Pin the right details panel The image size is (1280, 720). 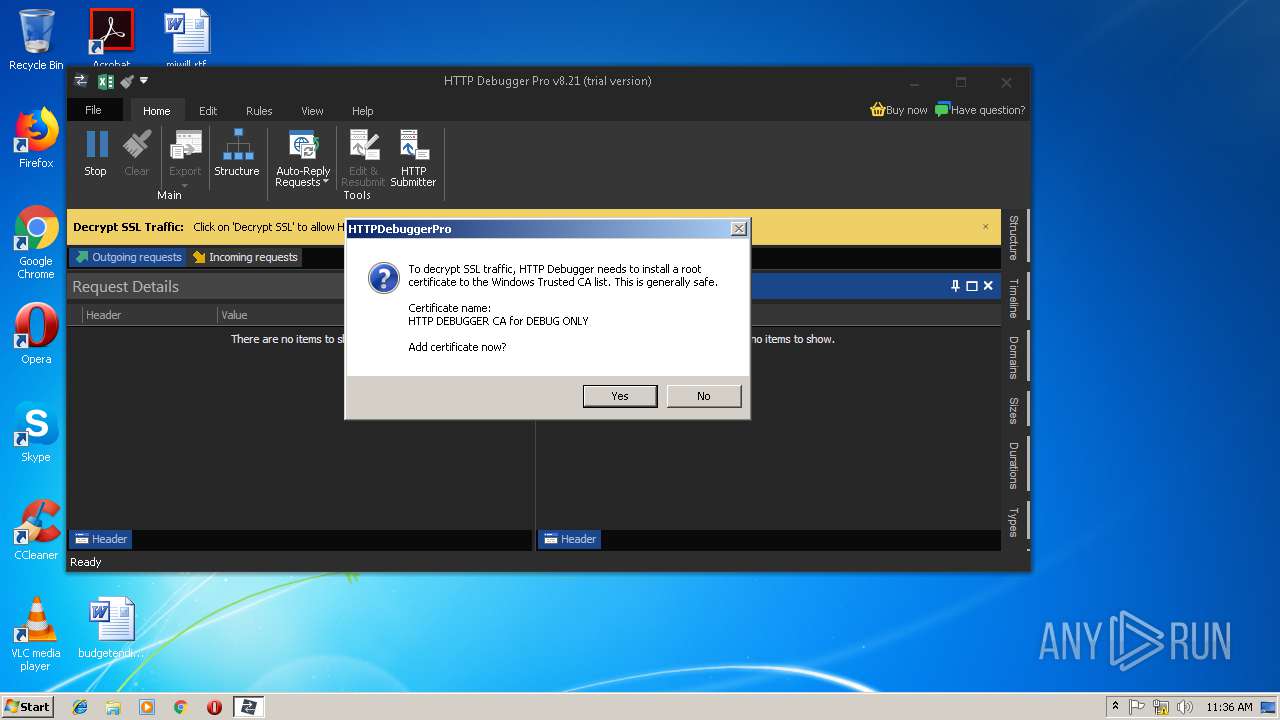pyautogui.click(x=955, y=286)
